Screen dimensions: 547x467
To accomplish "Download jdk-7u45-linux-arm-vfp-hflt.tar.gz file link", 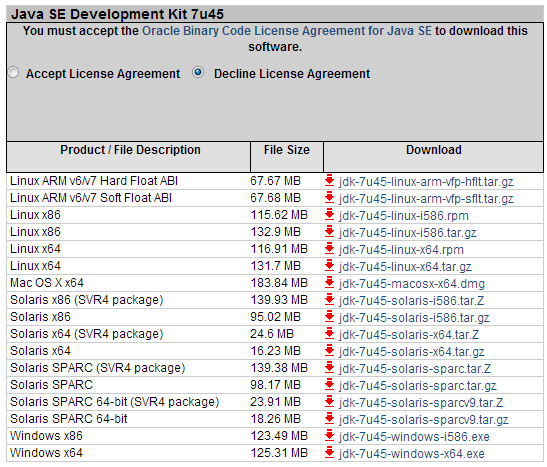I will pos(426,182).
